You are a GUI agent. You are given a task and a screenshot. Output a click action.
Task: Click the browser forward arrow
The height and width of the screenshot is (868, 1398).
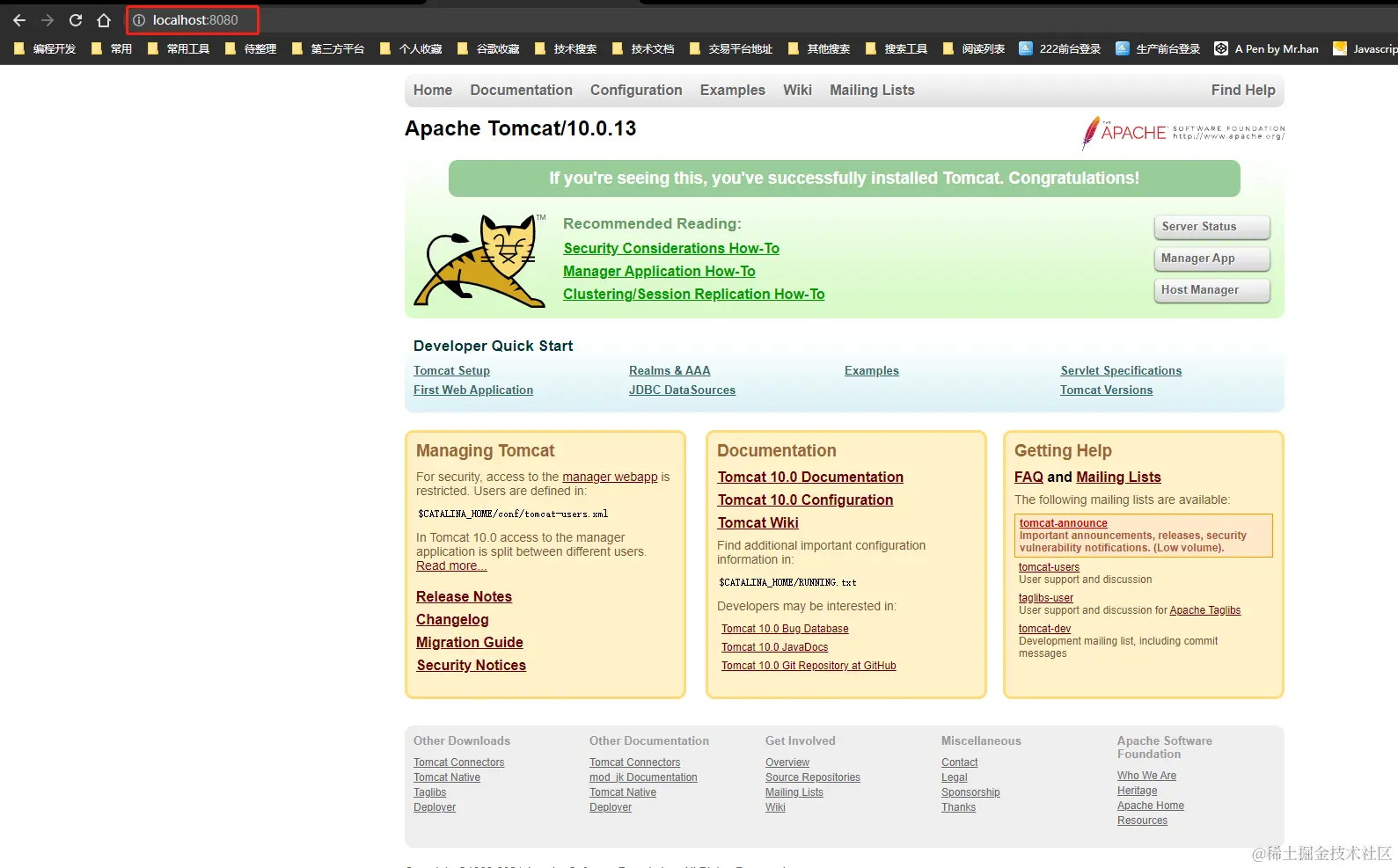pos(48,20)
